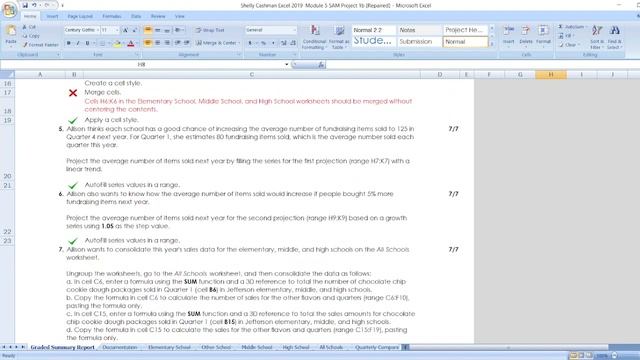
Task: Save workbook from Quick Access Toolbar
Action: click(25, 5)
